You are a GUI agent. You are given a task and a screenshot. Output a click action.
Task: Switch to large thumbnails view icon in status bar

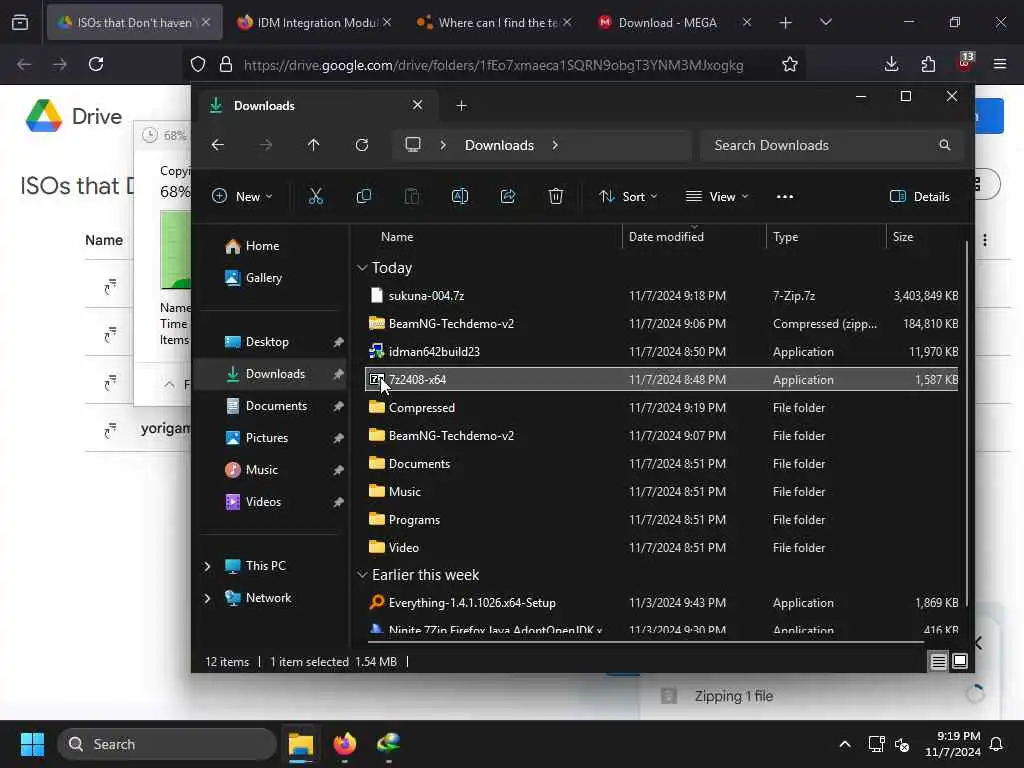tap(960, 662)
